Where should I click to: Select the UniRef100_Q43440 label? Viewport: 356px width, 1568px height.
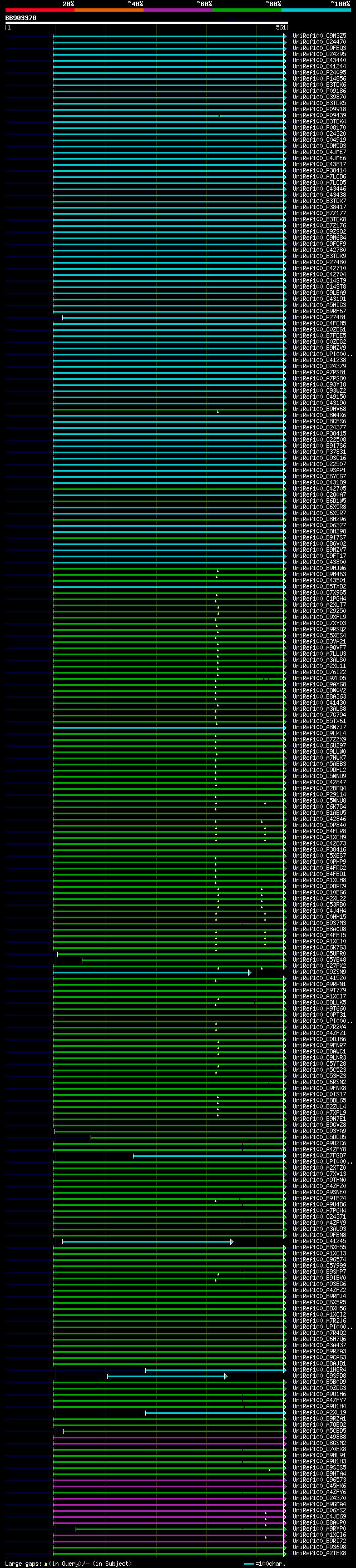[319, 60]
